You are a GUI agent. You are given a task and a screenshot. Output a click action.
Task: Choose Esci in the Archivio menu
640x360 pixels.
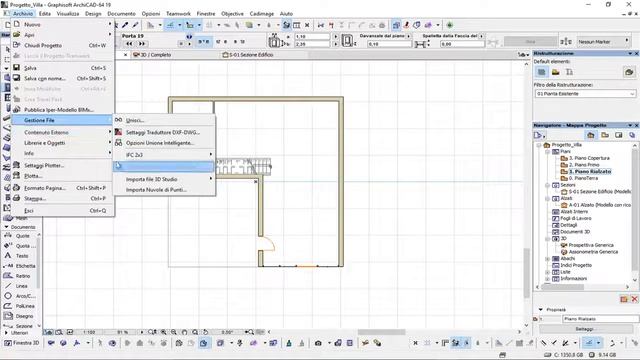coord(63,211)
